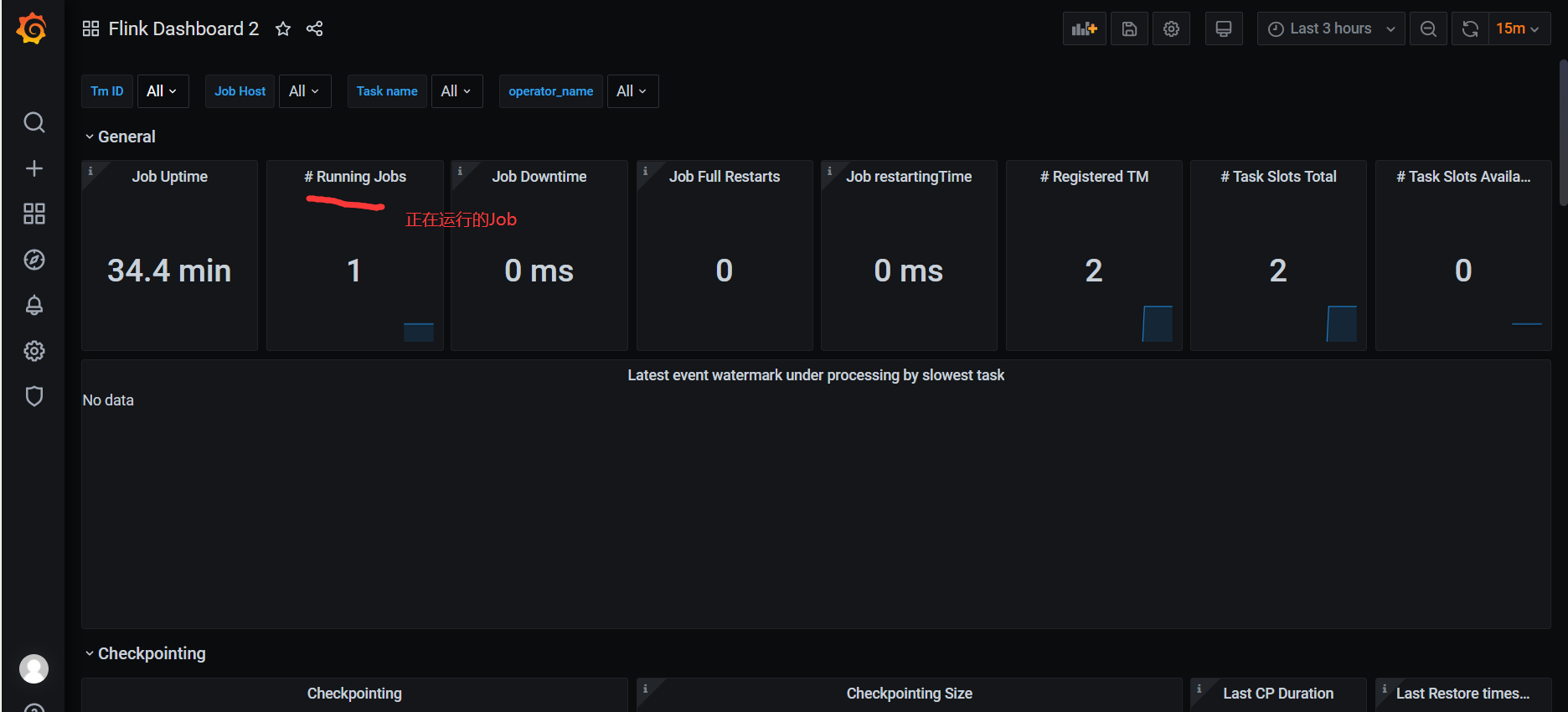Open the Configuration gear in sidebar
1568x712 pixels.
coord(34,351)
